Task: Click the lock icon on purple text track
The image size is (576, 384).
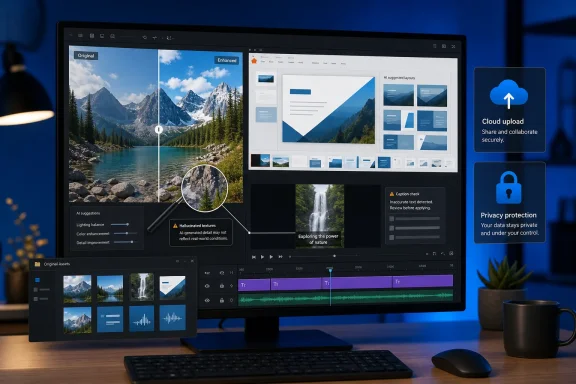Action: pyautogui.click(x=222, y=286)
